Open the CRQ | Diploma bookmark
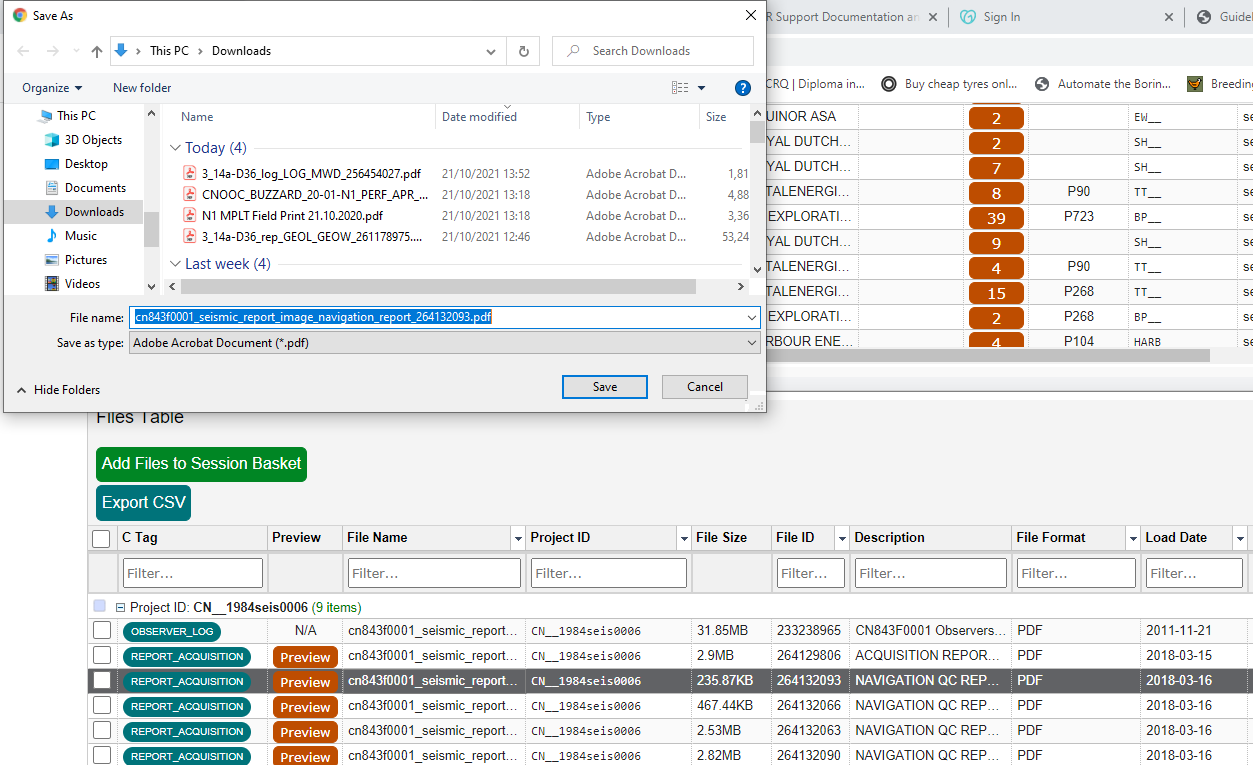The width and height of the screenshot is (1253, 765). click(815, 84)
